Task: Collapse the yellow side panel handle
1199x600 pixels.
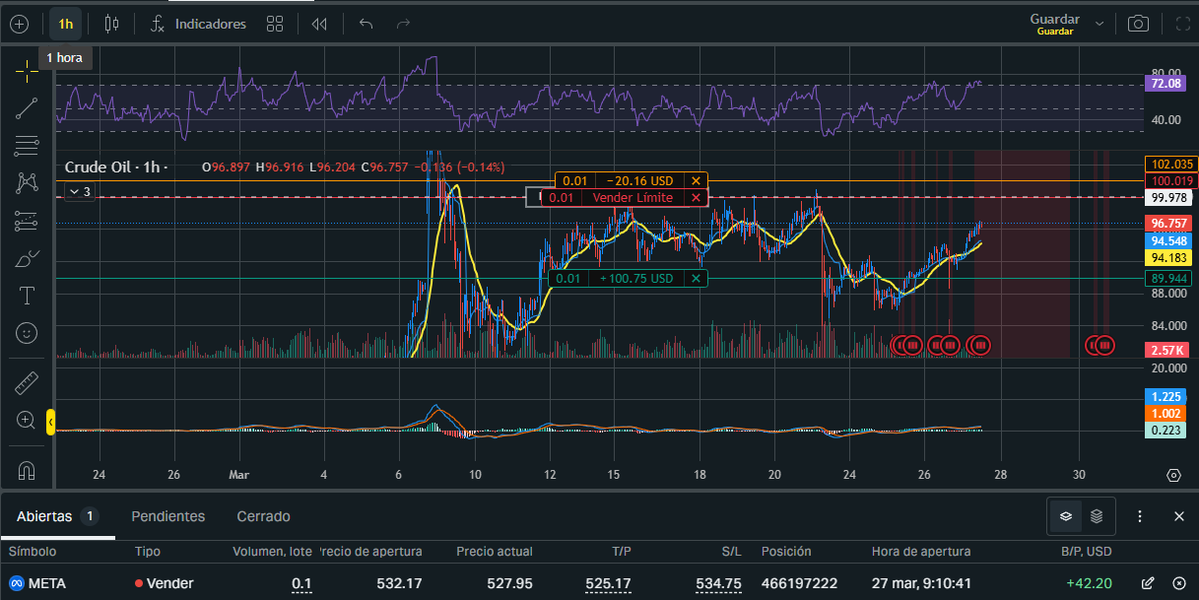Action: click(50, 421)
